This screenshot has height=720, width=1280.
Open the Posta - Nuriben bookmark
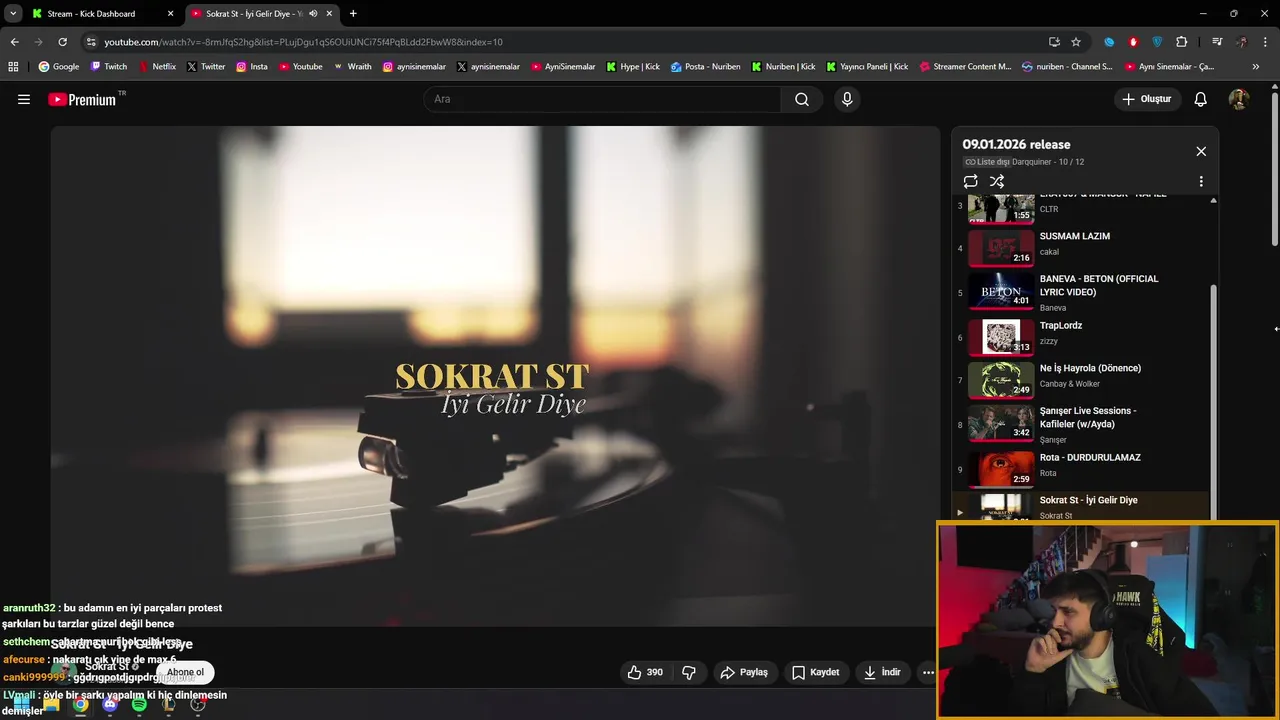tap(706, 67)
